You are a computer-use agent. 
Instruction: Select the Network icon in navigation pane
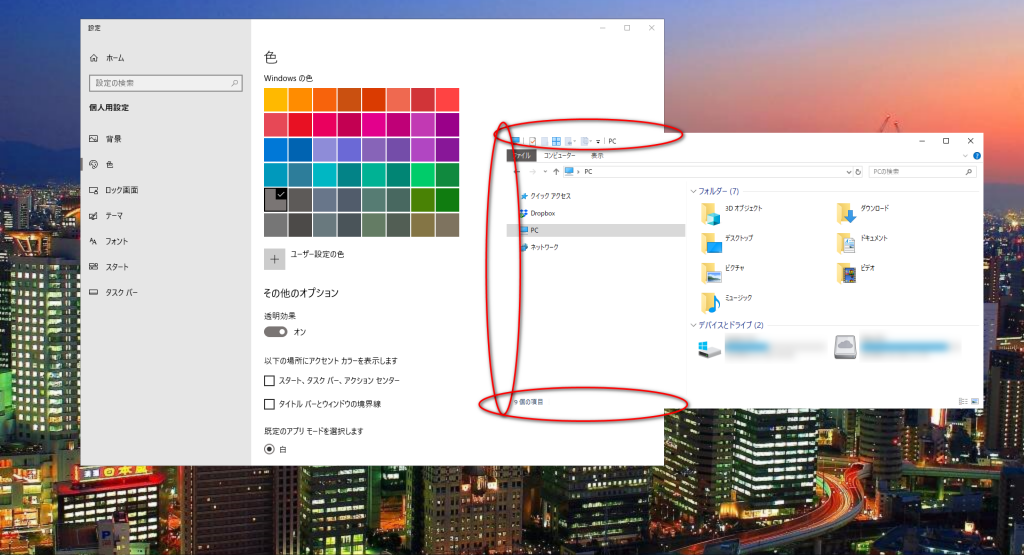523,247
